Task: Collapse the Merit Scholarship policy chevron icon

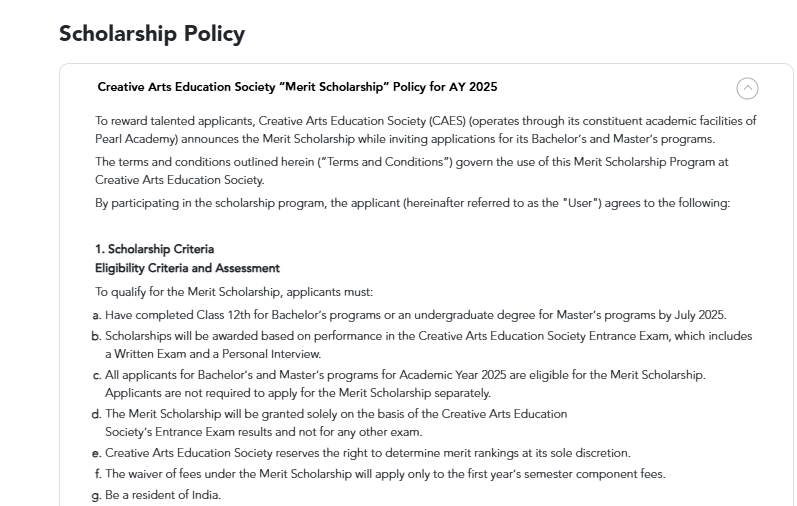Action: 747,88
